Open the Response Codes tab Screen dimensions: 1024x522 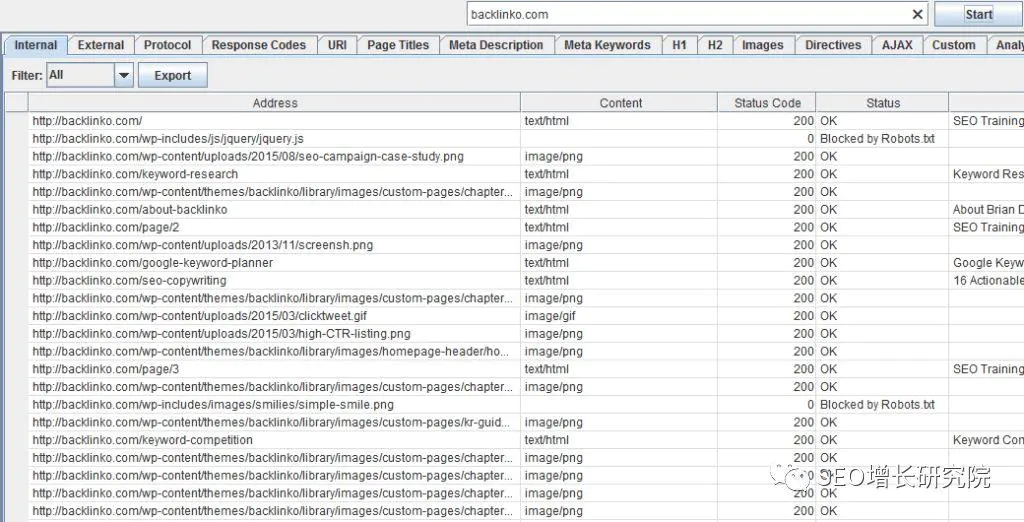259,45
